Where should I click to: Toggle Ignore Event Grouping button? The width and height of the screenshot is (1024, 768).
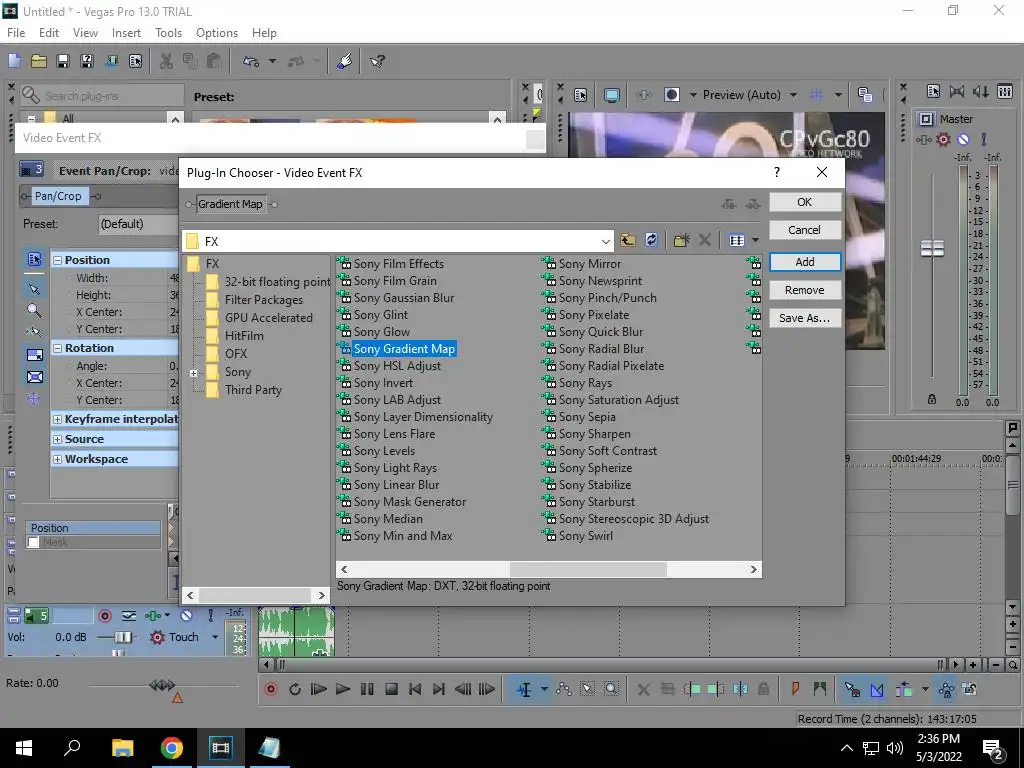click(970, 689)
